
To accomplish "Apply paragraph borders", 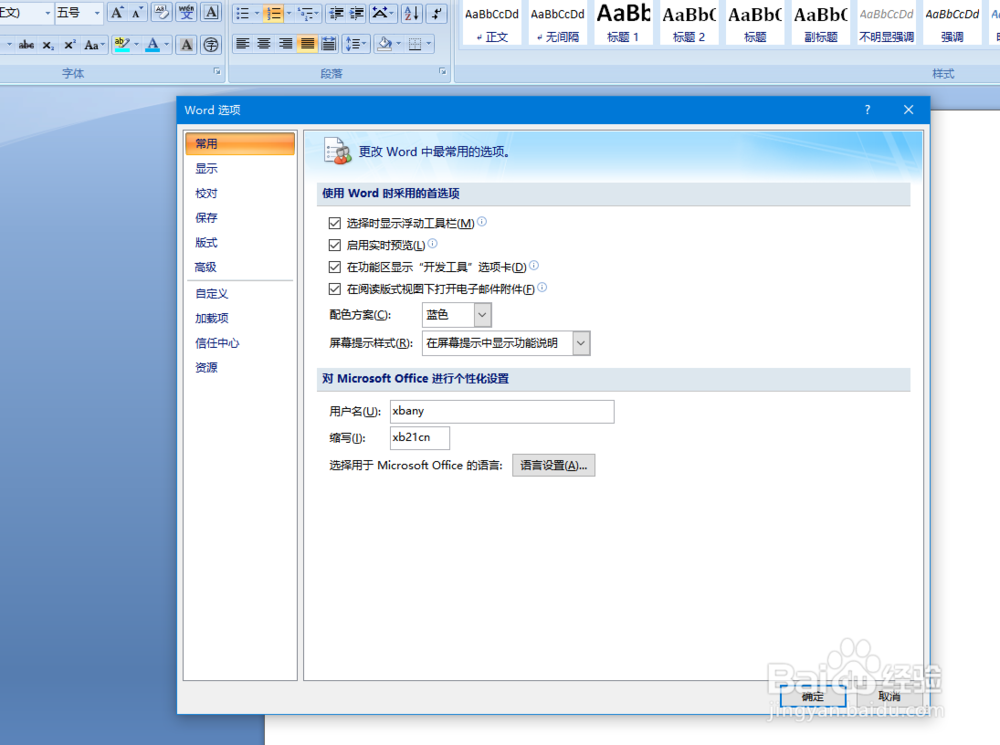I will point(415,44).
